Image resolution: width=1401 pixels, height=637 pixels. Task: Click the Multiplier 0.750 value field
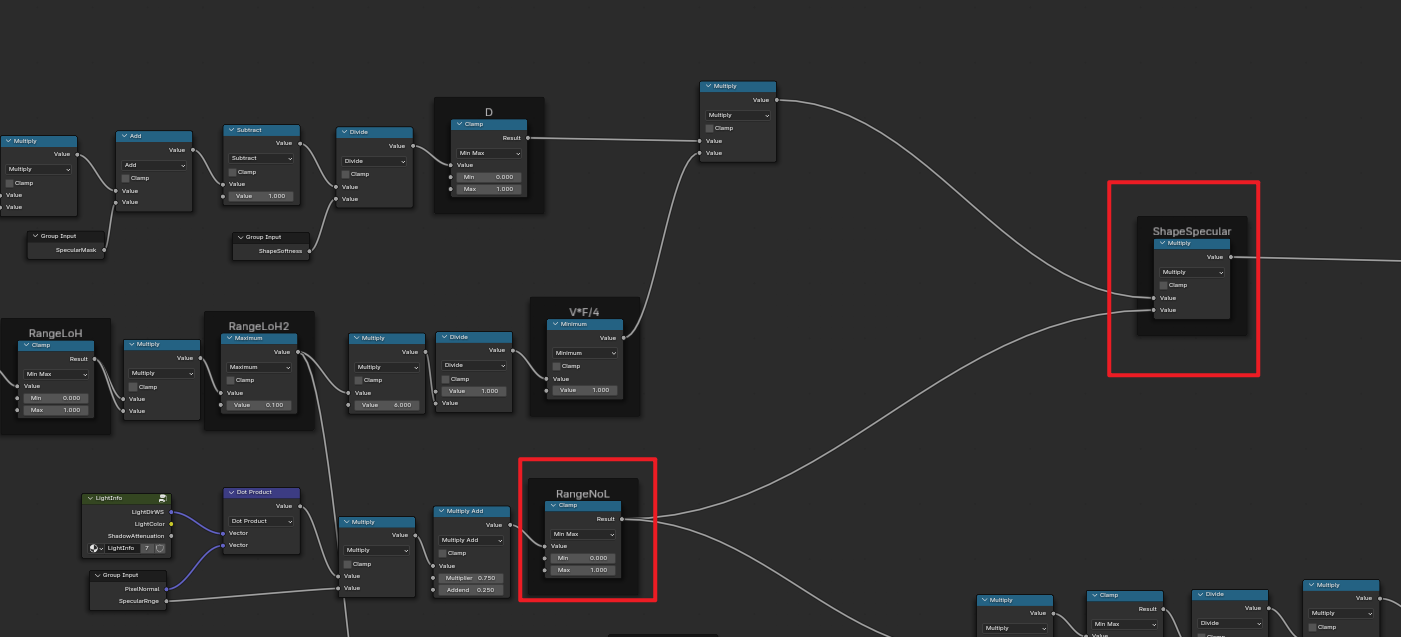(x=473, y=578)
